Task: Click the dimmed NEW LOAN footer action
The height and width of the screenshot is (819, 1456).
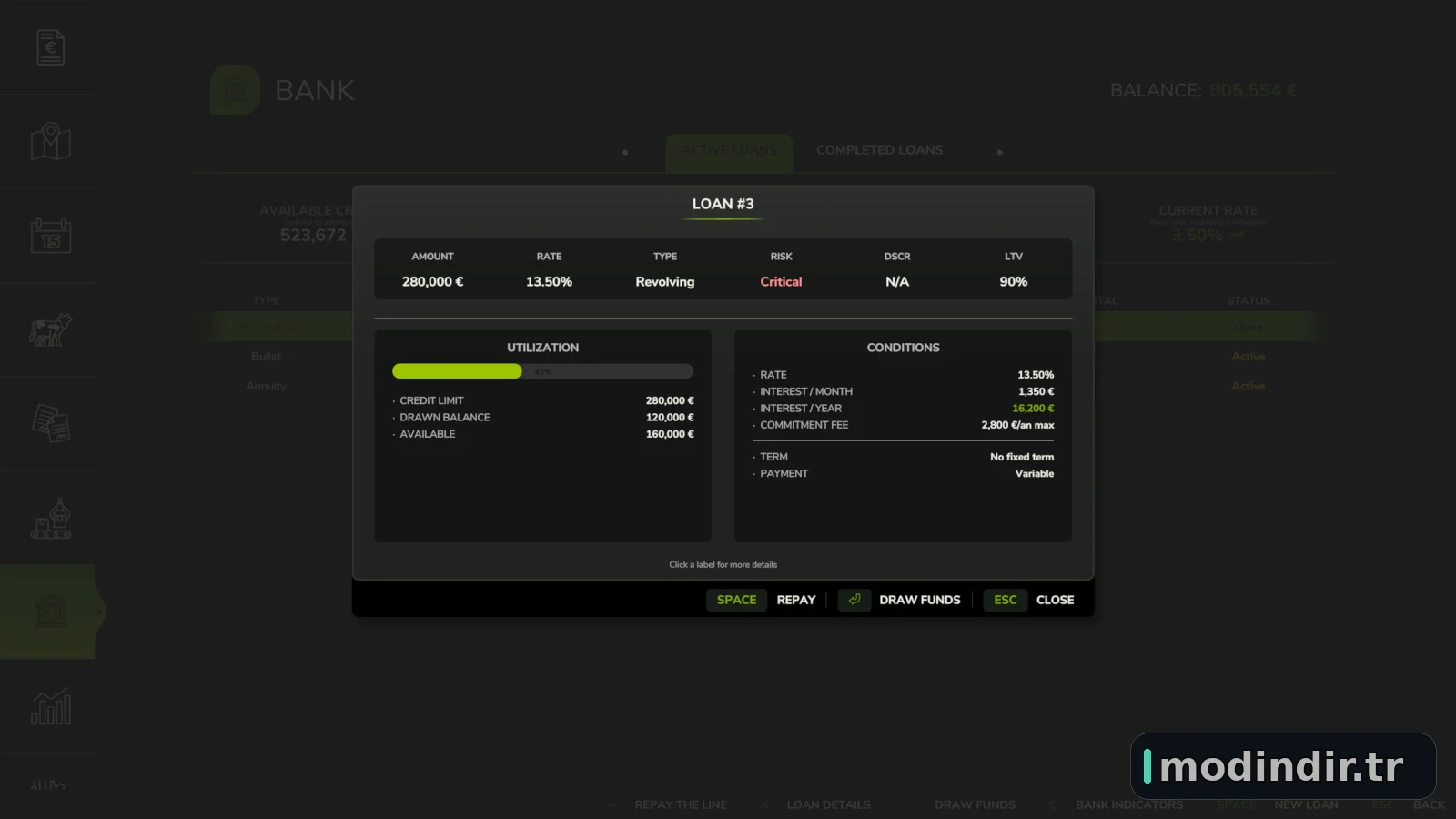Action: [1306, 805]
